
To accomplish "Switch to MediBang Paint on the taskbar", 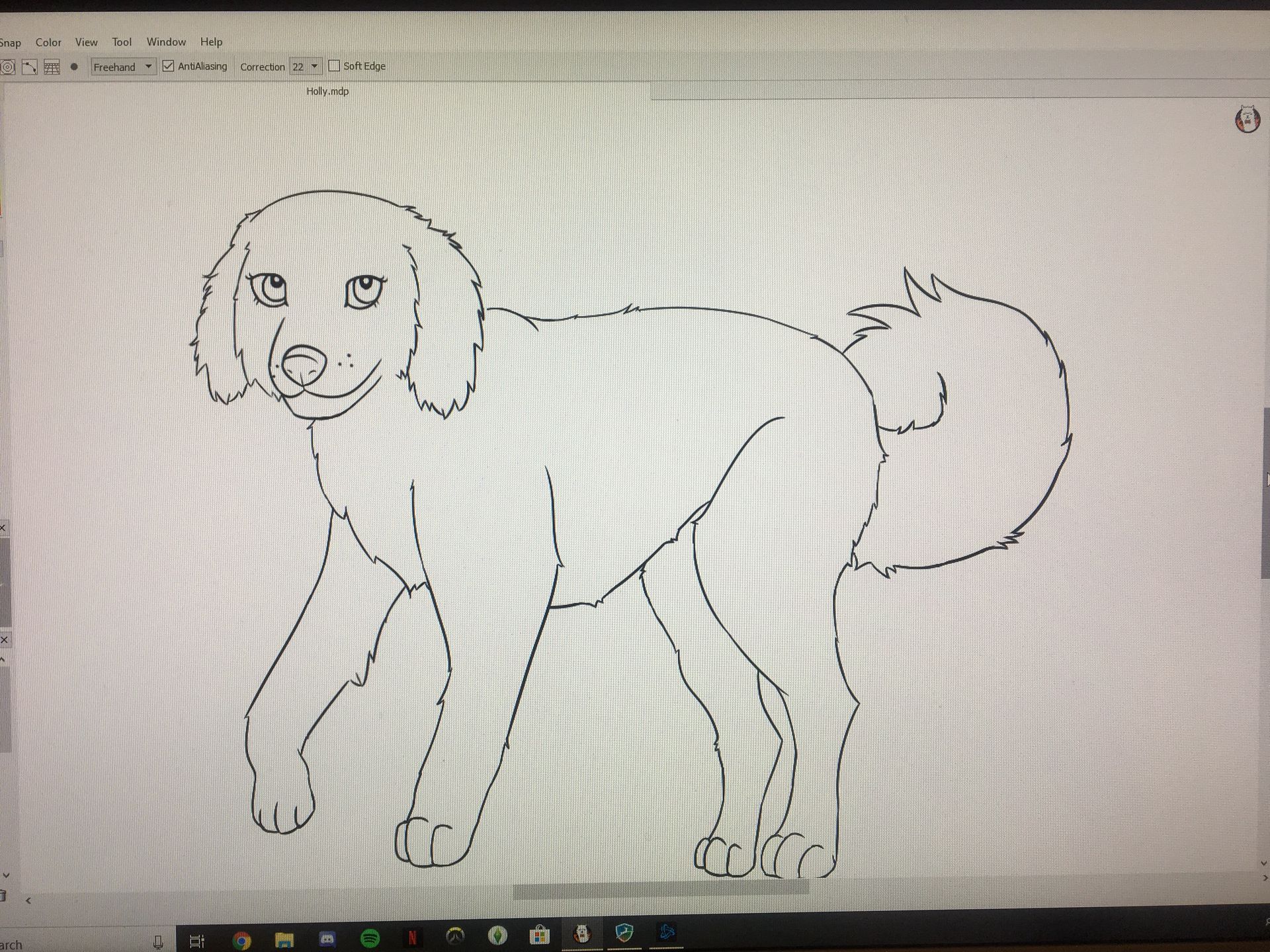I will coord(582,933).
